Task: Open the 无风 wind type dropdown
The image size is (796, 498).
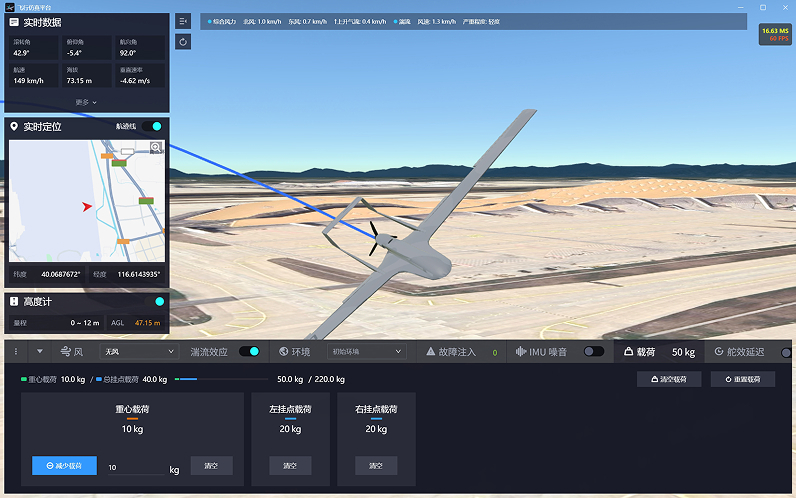Action: point(140,351)
